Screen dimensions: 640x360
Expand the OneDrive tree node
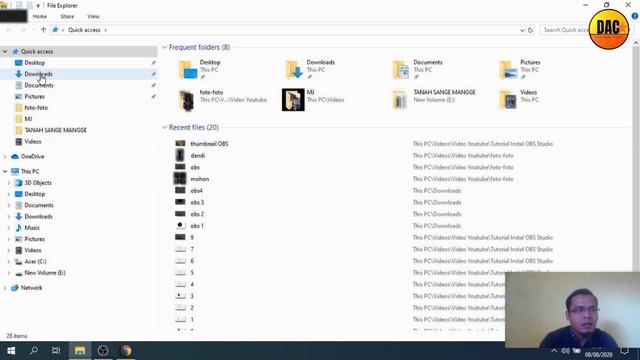coord(5,157)
